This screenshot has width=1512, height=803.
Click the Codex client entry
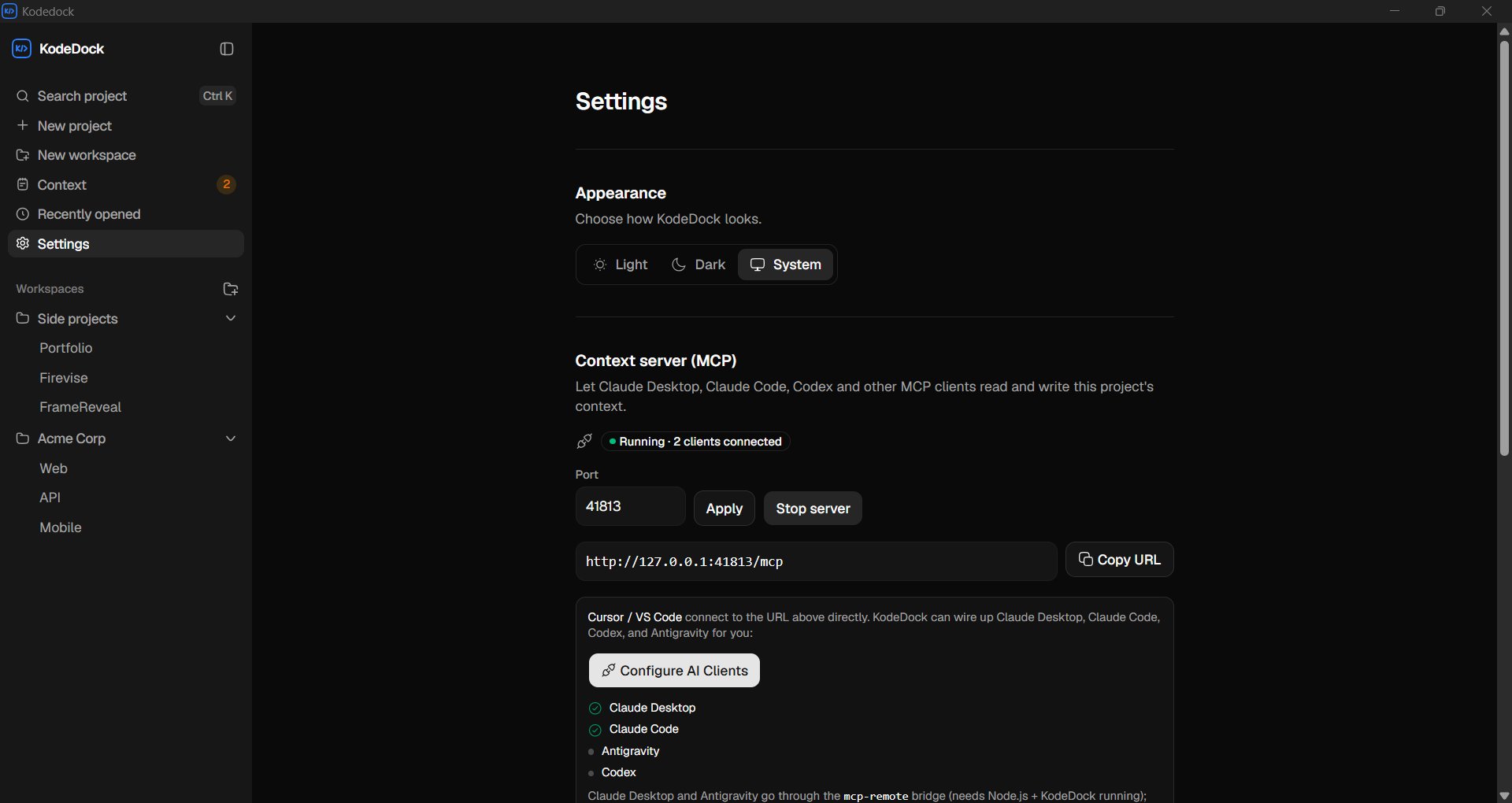[618, 772]
